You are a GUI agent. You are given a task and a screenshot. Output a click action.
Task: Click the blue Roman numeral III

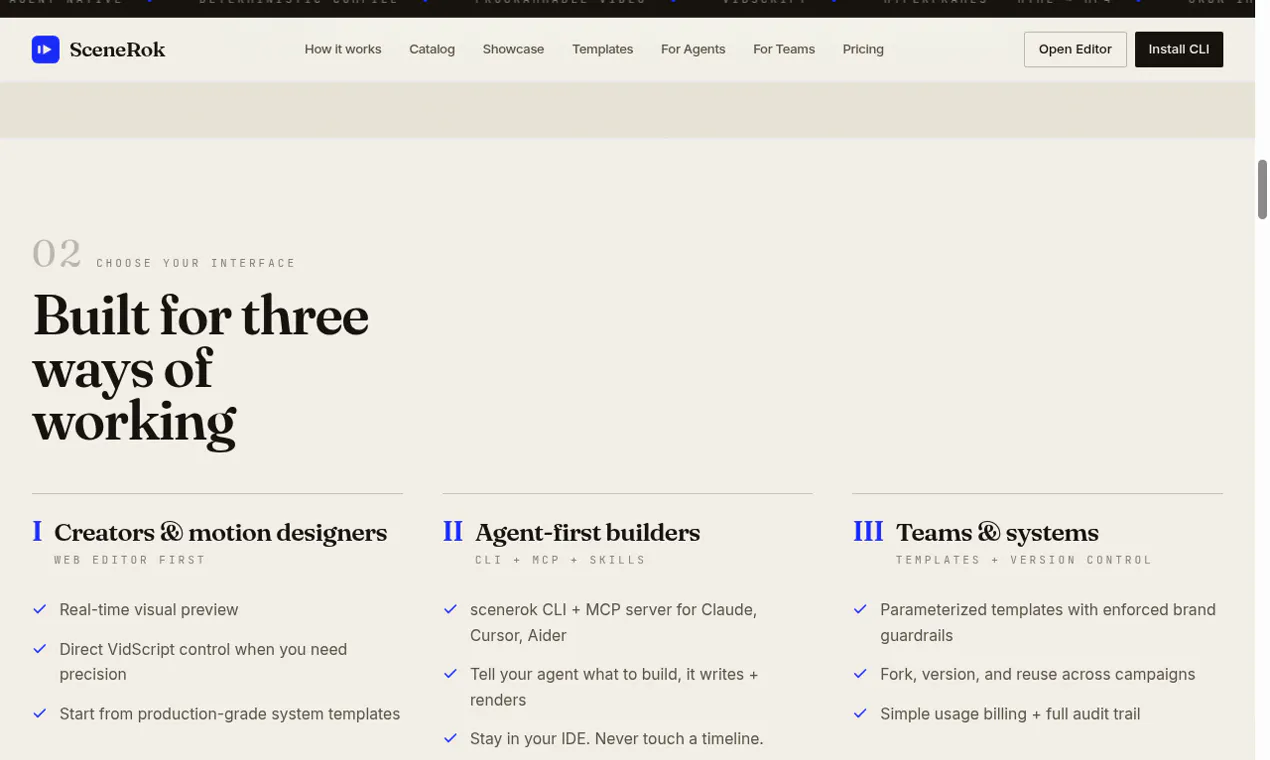click(868, 532)
